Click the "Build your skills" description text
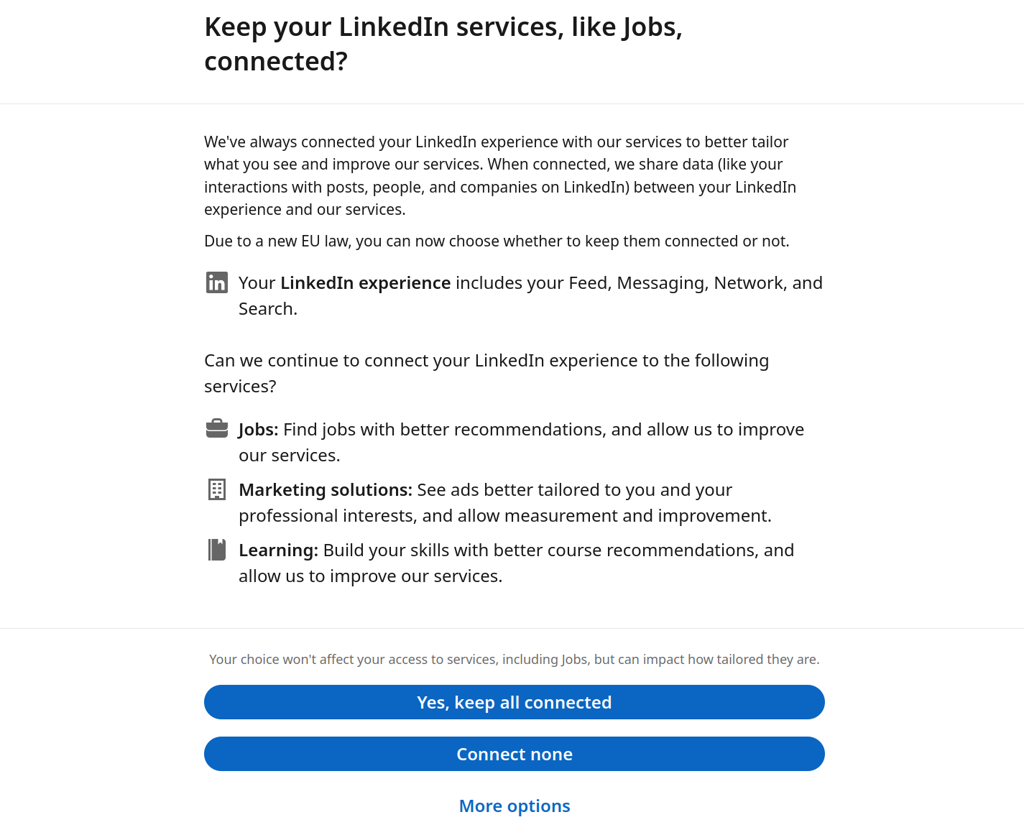This screenshot has height=830, width=1024. coord(558,550)
